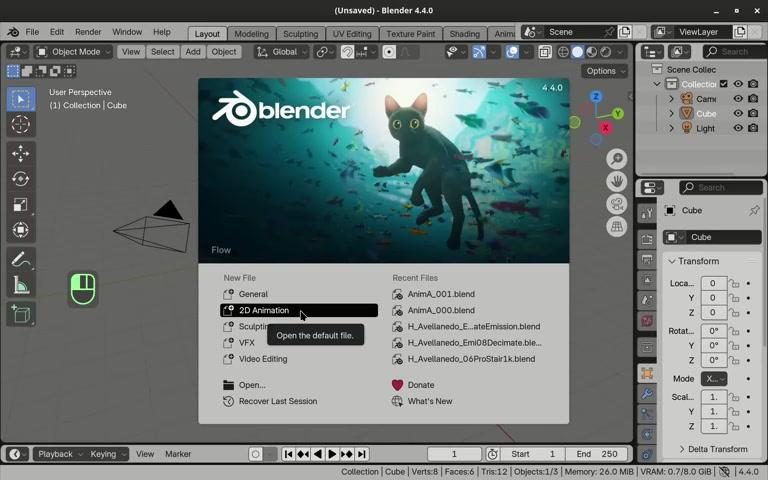768x480 pixels.
Task: Toggle the Collection exclude checkbox
Action: coord(724,84)
